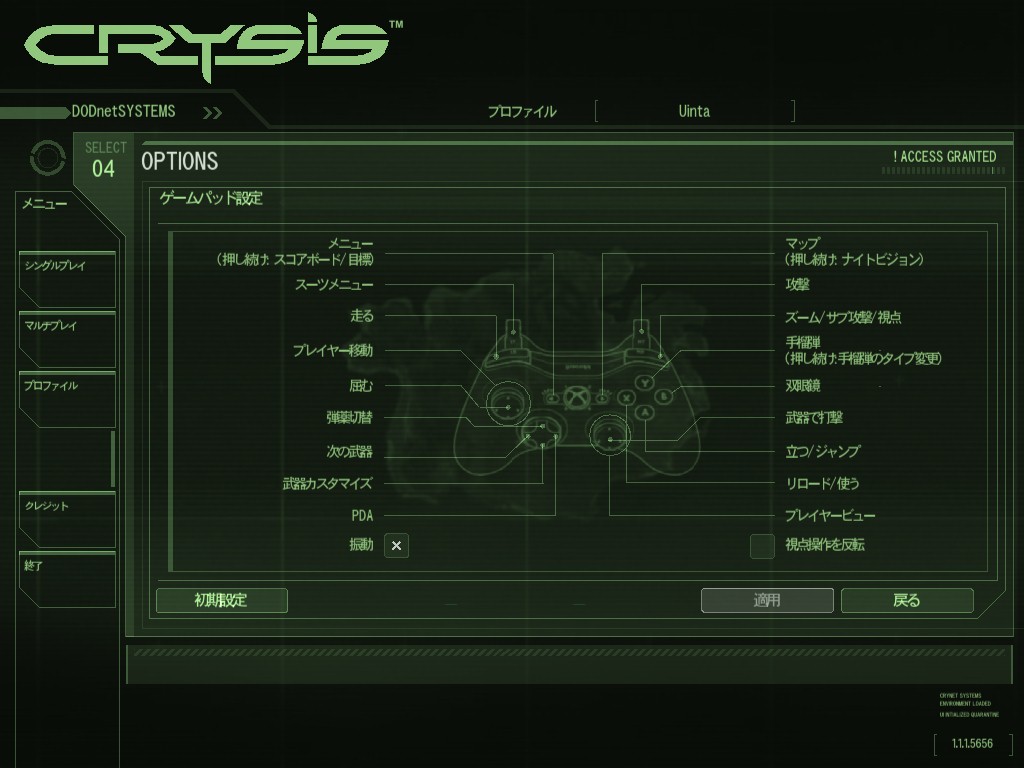Click the Y button on the controller diagram
This screenshot has height=768, width=1024.
coord(645,383)
